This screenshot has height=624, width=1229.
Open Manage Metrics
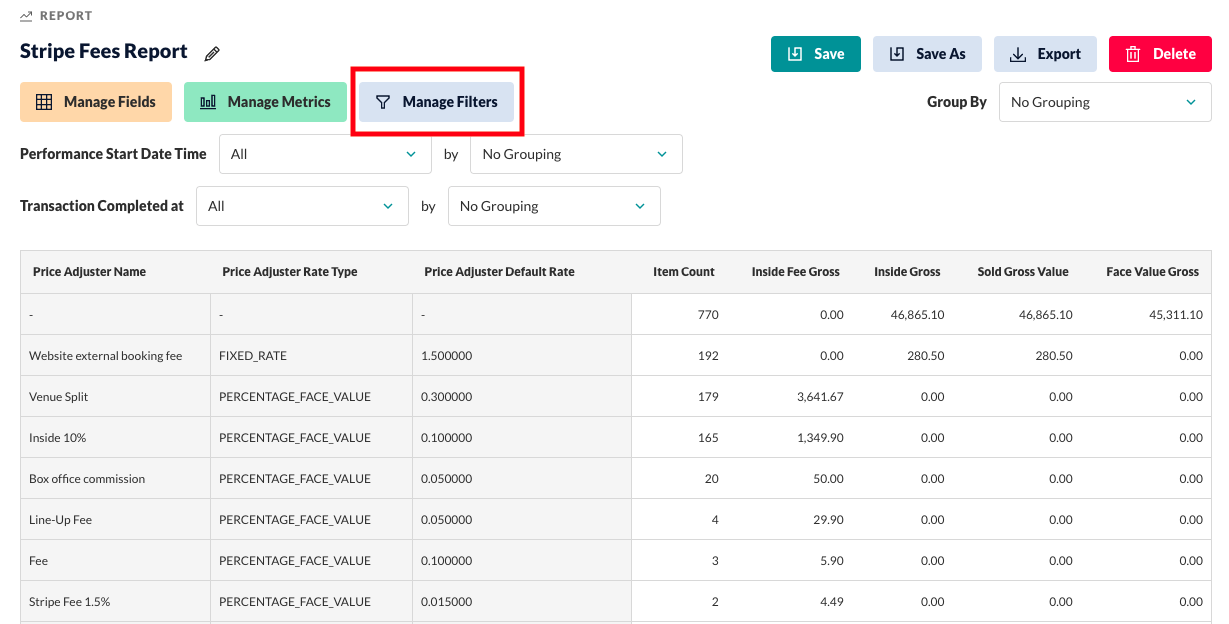[265, 102]
